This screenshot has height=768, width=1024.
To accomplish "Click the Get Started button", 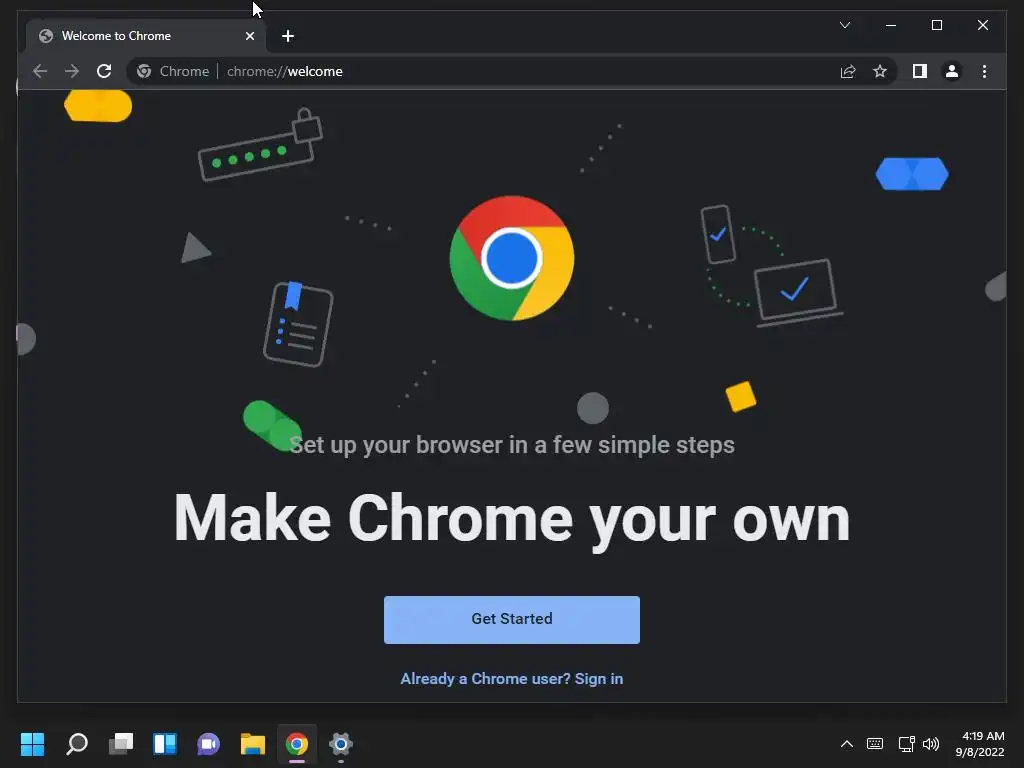I will (x=512, y=619).
